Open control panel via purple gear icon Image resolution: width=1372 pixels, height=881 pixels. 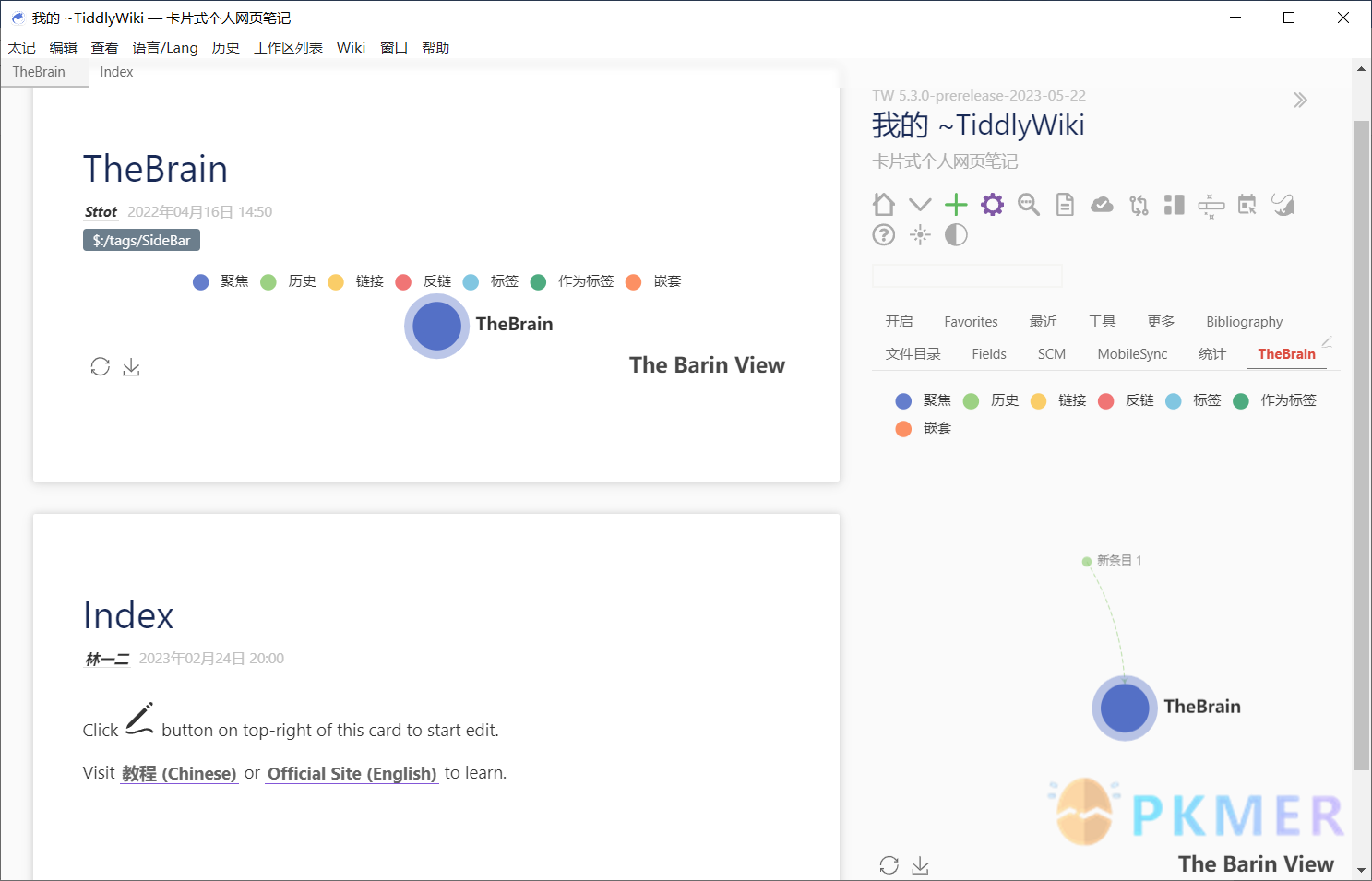click(992, 204)
